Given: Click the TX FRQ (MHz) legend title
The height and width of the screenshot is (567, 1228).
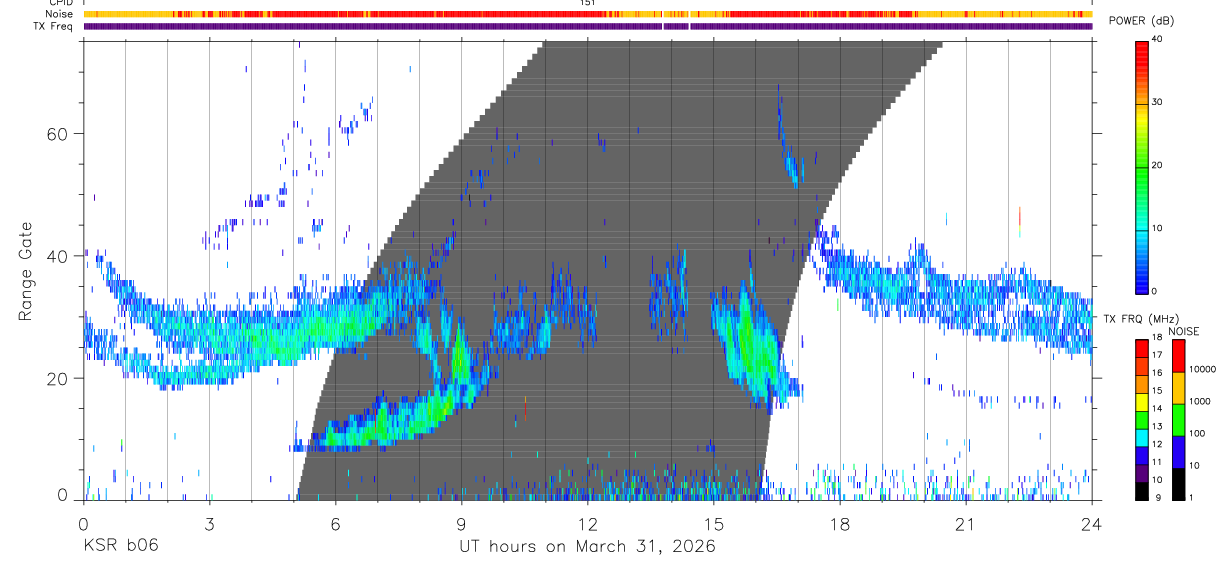Looking at the screenshot, I should pyautogui.click(x=1141, y=319).
